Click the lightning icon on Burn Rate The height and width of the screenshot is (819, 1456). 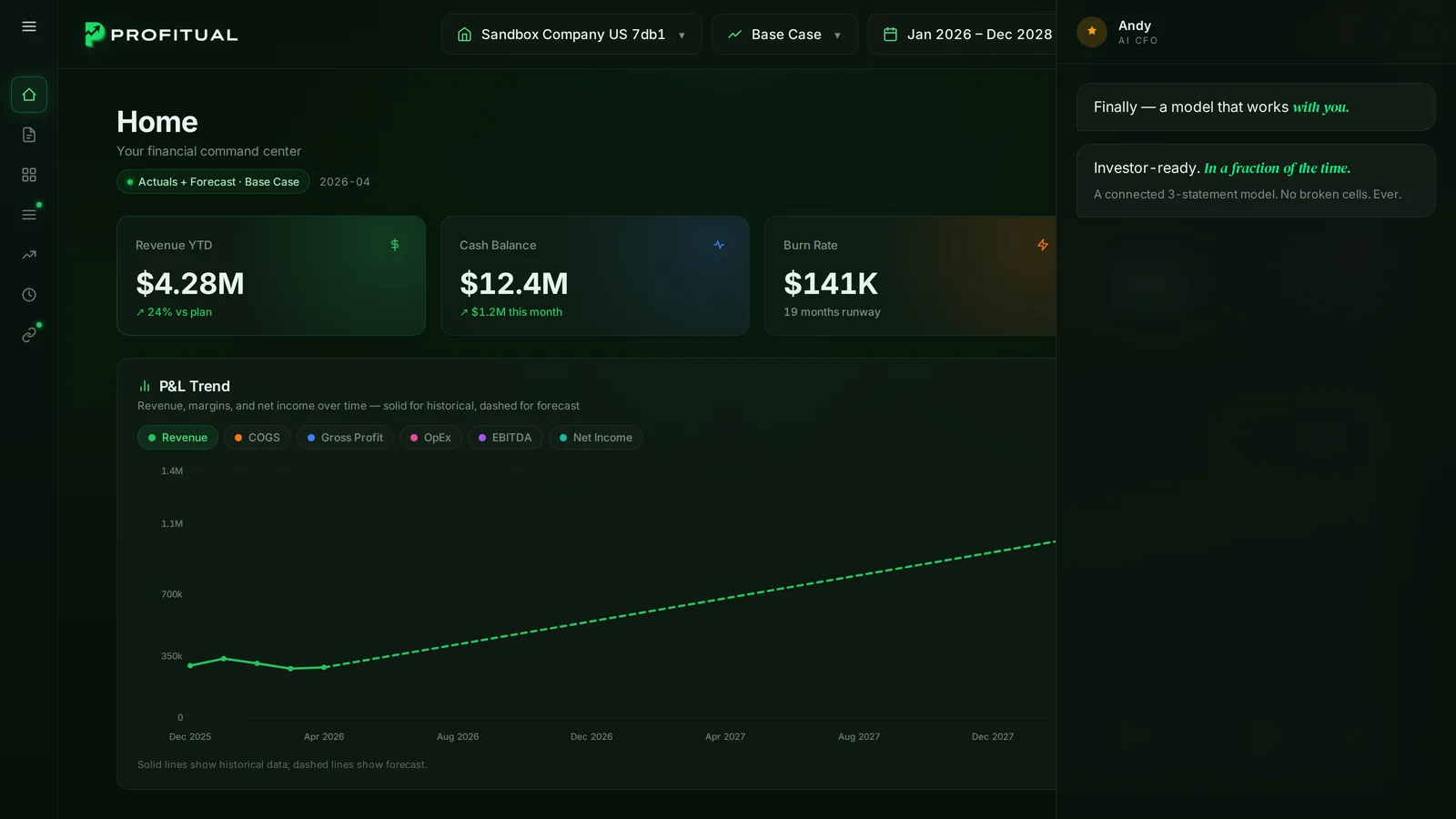tap(1043, 245)
